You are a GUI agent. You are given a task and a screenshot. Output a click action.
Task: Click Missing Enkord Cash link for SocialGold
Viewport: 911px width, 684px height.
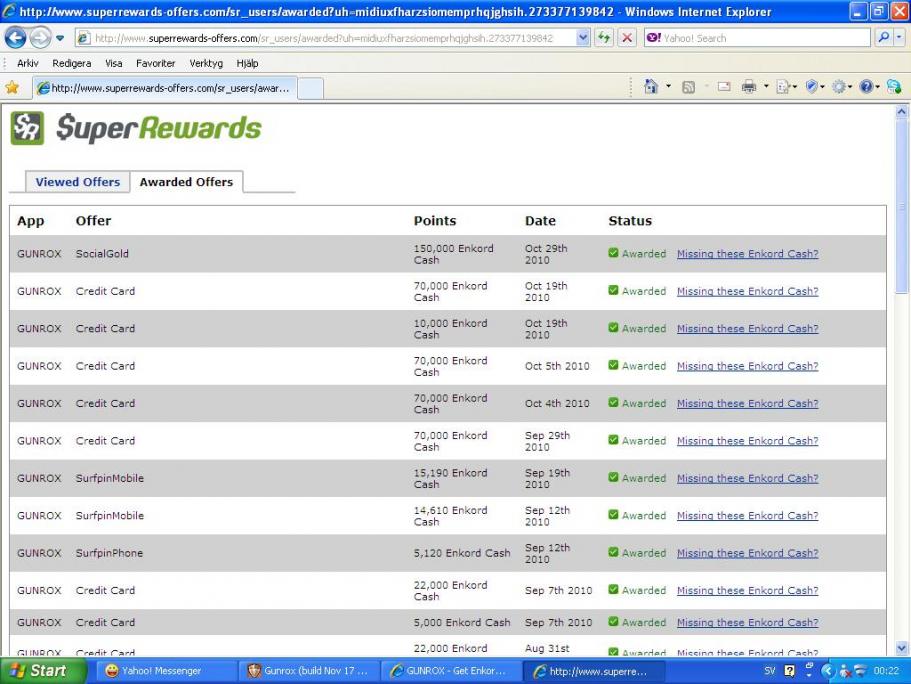point(747,254)
